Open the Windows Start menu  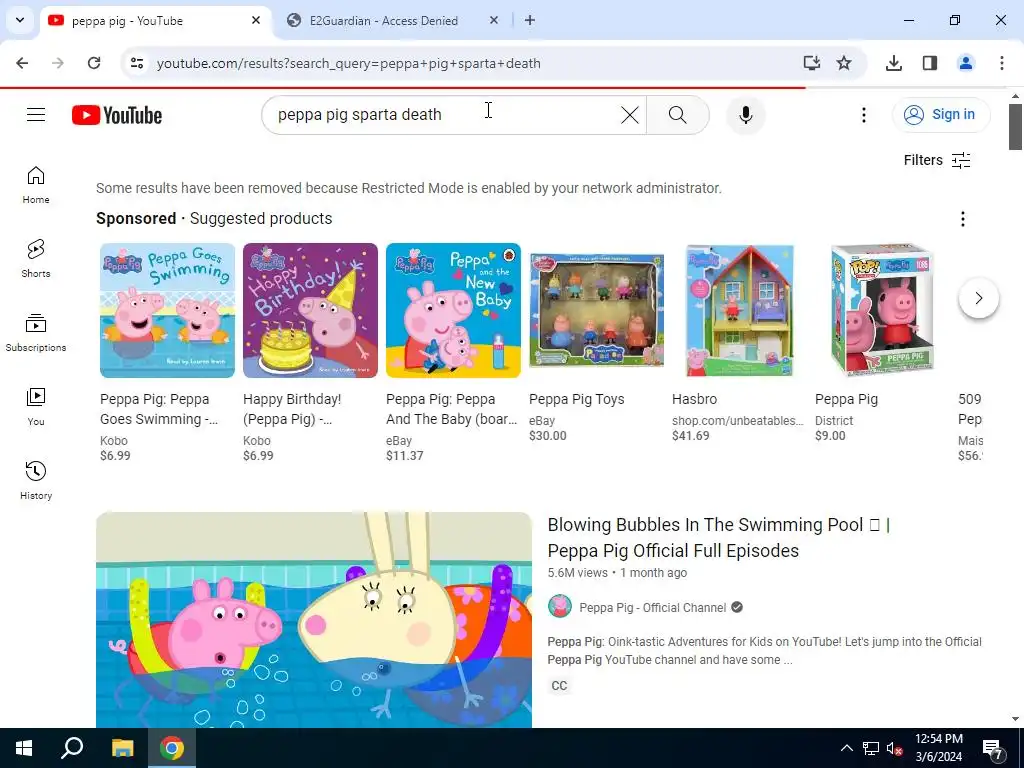point(24,748)
